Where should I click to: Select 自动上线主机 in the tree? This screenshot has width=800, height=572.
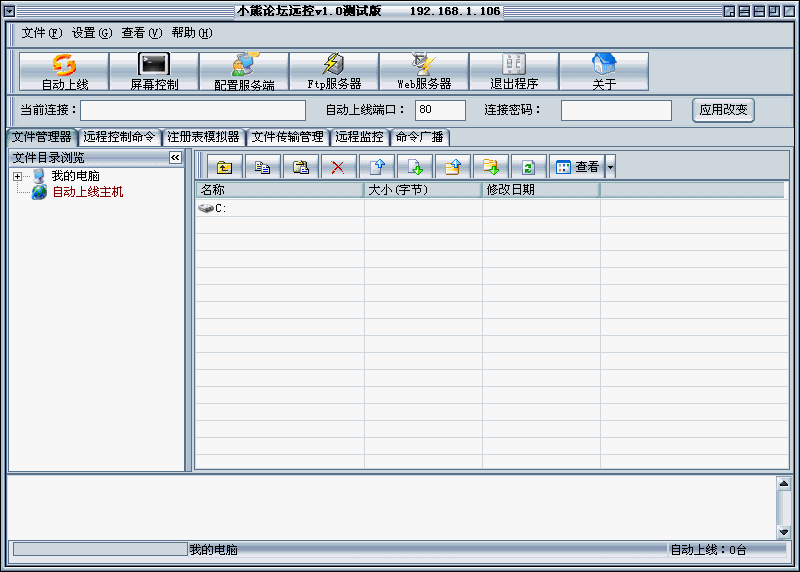coord(88,192)
